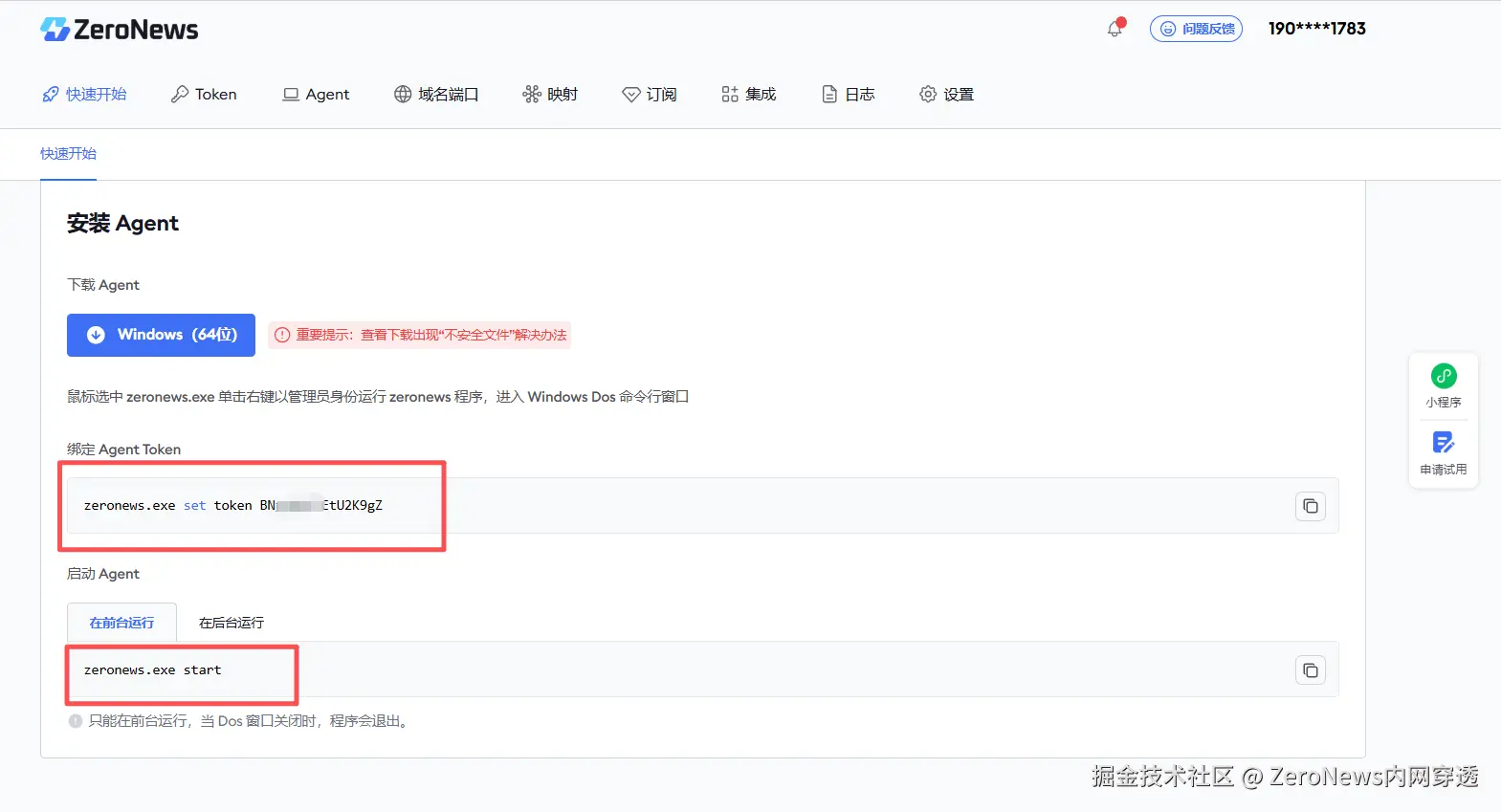Copy the zeronews.exe start command

[x=1311, y=670]
